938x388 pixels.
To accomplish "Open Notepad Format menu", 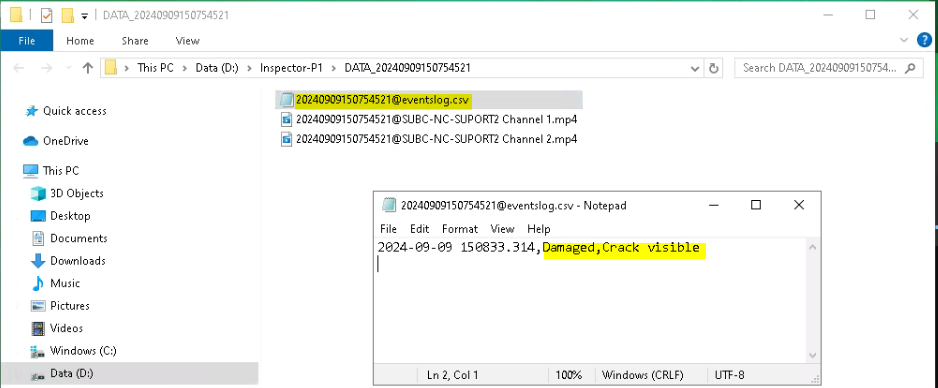I will coord(460,229).
